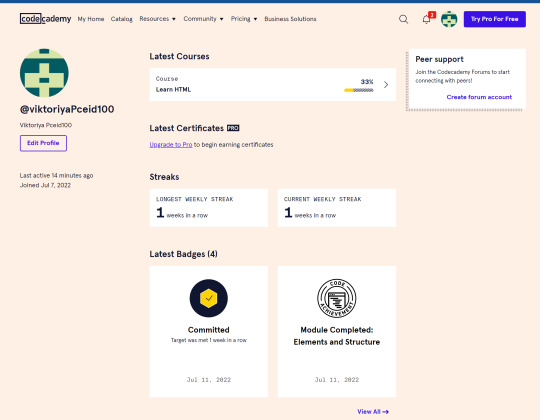
Task: Click View All badges link
Action: [x=373, y=411]
